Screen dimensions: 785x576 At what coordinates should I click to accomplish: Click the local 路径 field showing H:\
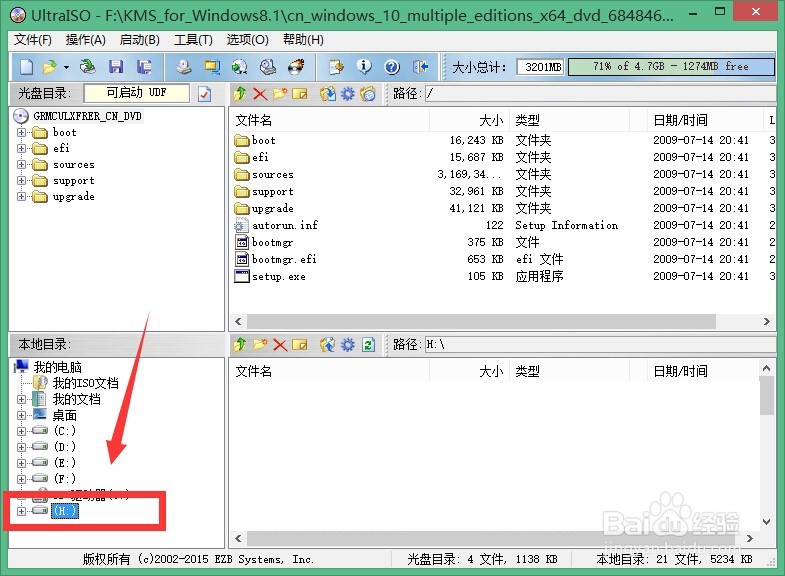601,344
